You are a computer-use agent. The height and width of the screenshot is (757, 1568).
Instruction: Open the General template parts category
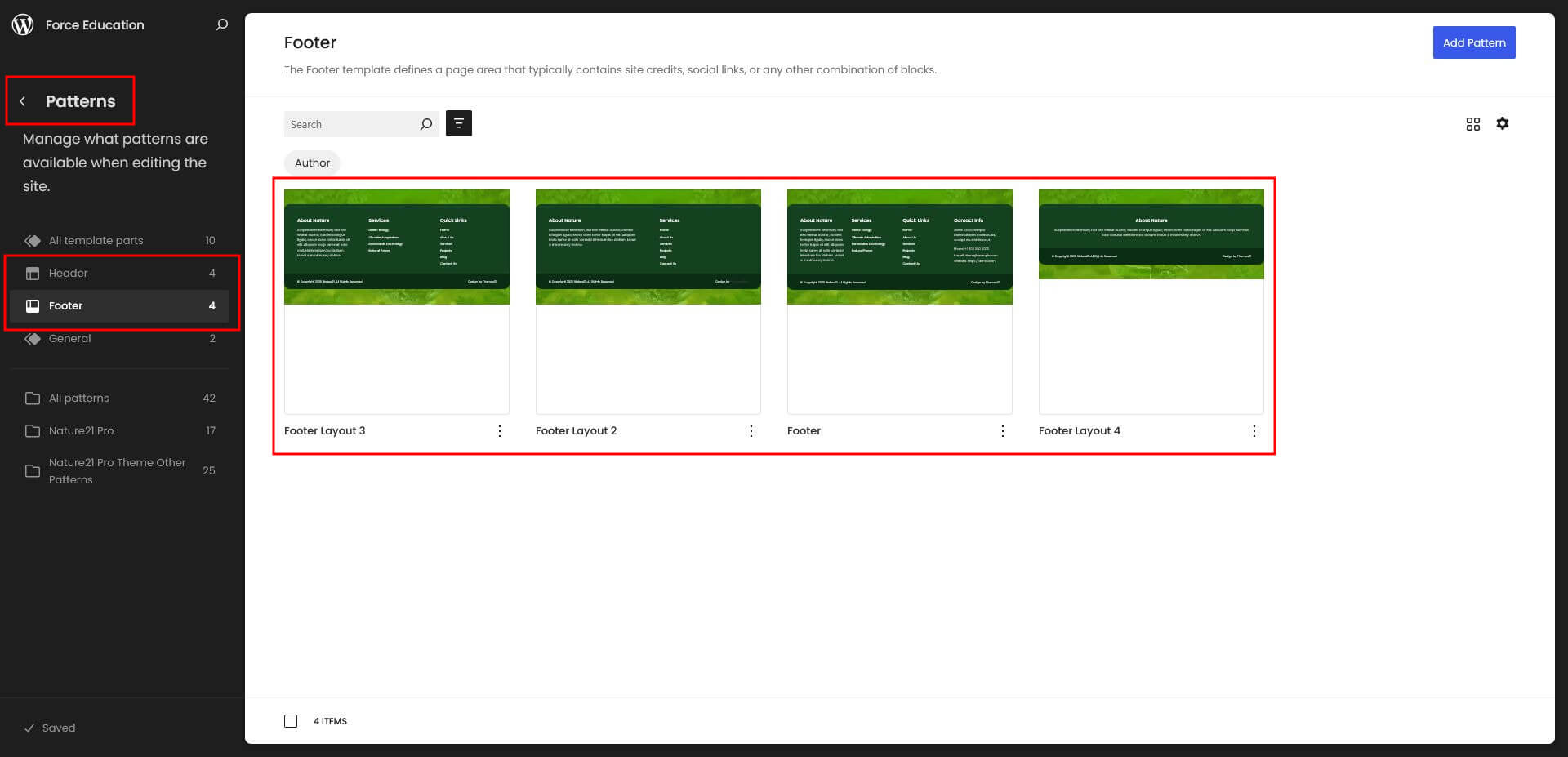tap(70, 338)
